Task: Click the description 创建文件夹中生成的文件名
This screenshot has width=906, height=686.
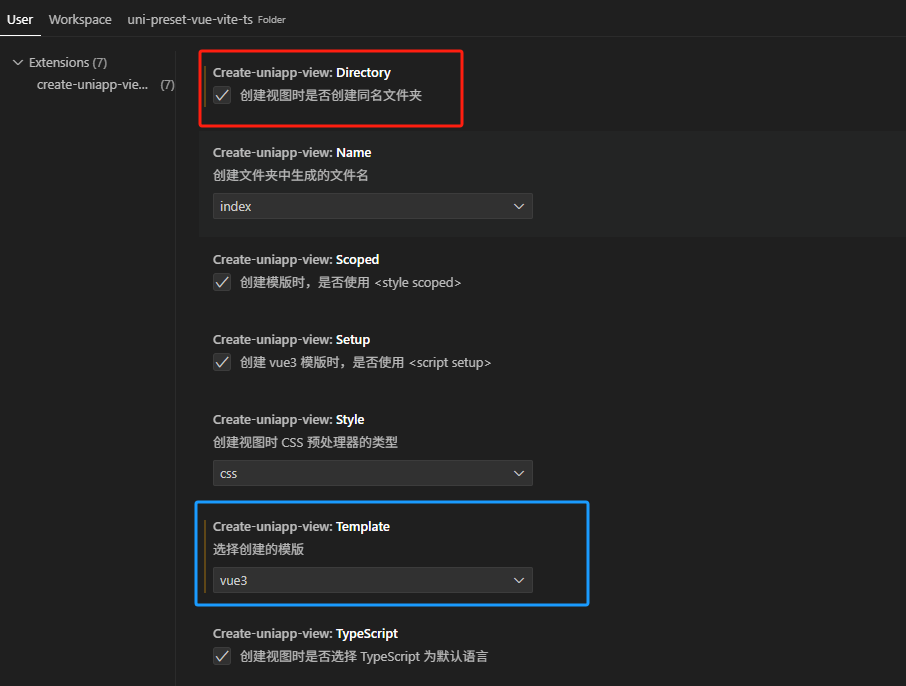Action: [290, 175]
